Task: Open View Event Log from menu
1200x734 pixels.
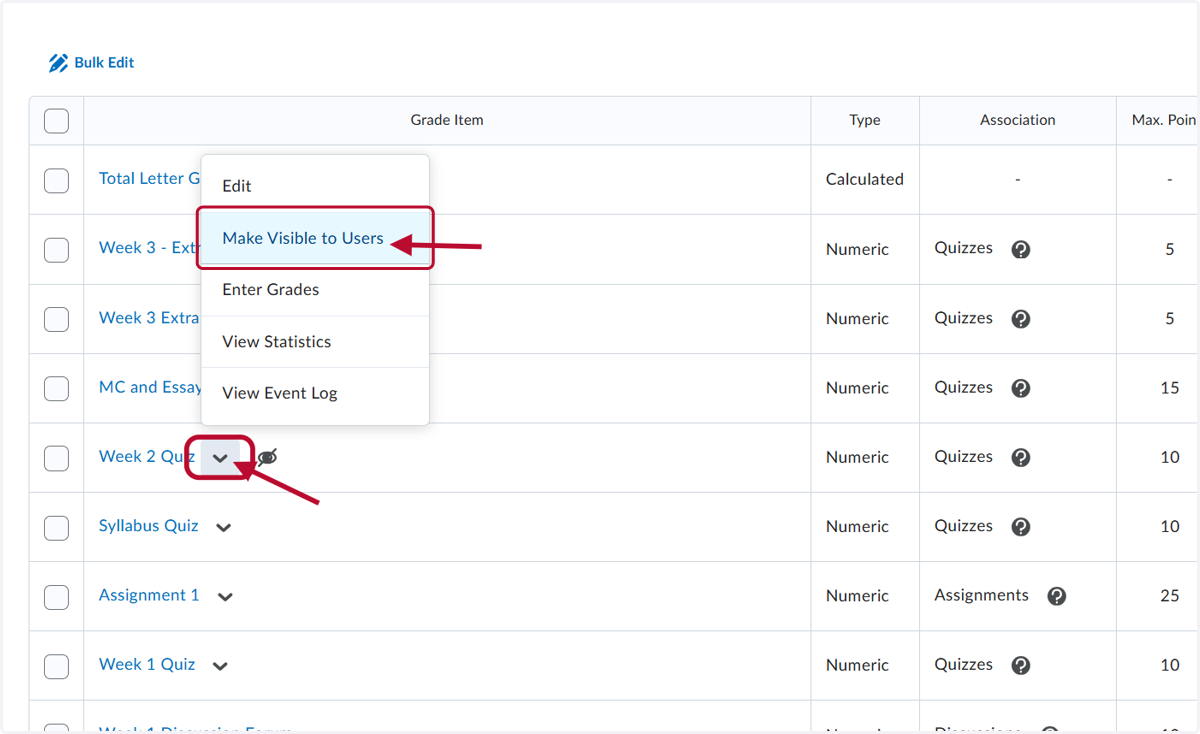Action: point(315,393)
